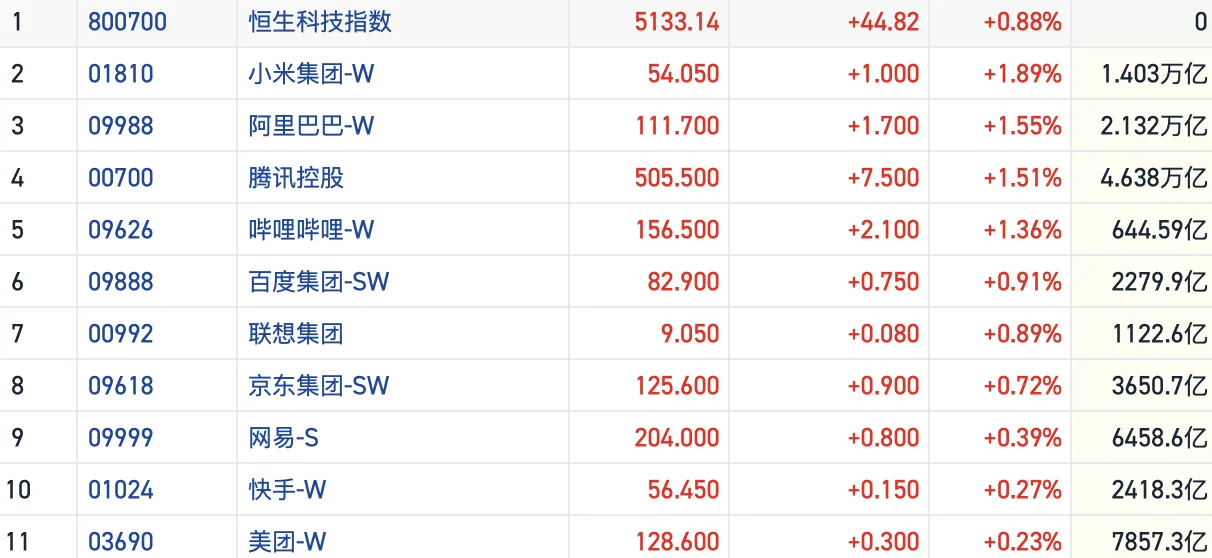Select the 美团-W stock name
Viewport: 1212px width, 558px height.
pyautogui.click(x=288, y=542)
